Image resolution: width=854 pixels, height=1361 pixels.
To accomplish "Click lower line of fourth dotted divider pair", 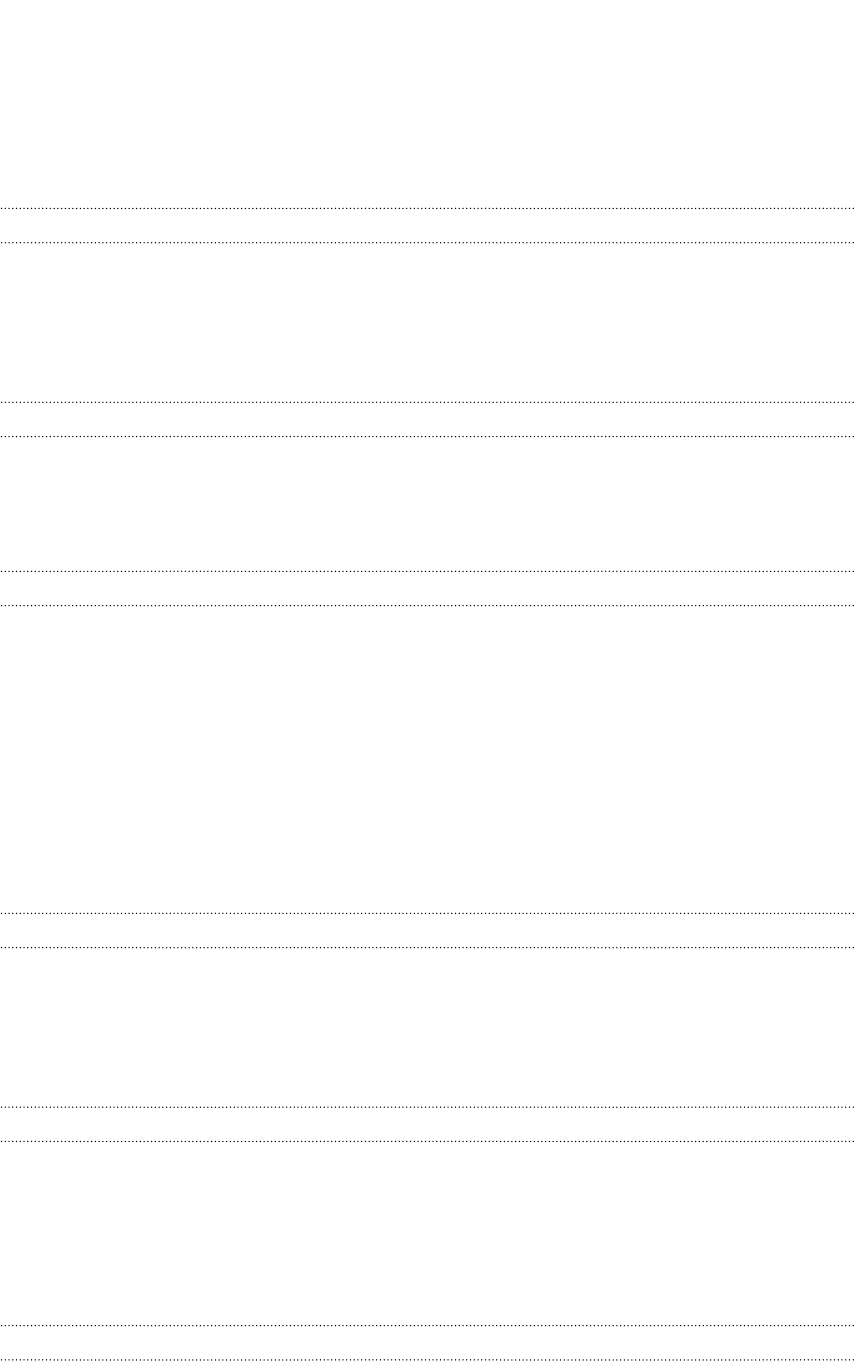I will (427, 947).
